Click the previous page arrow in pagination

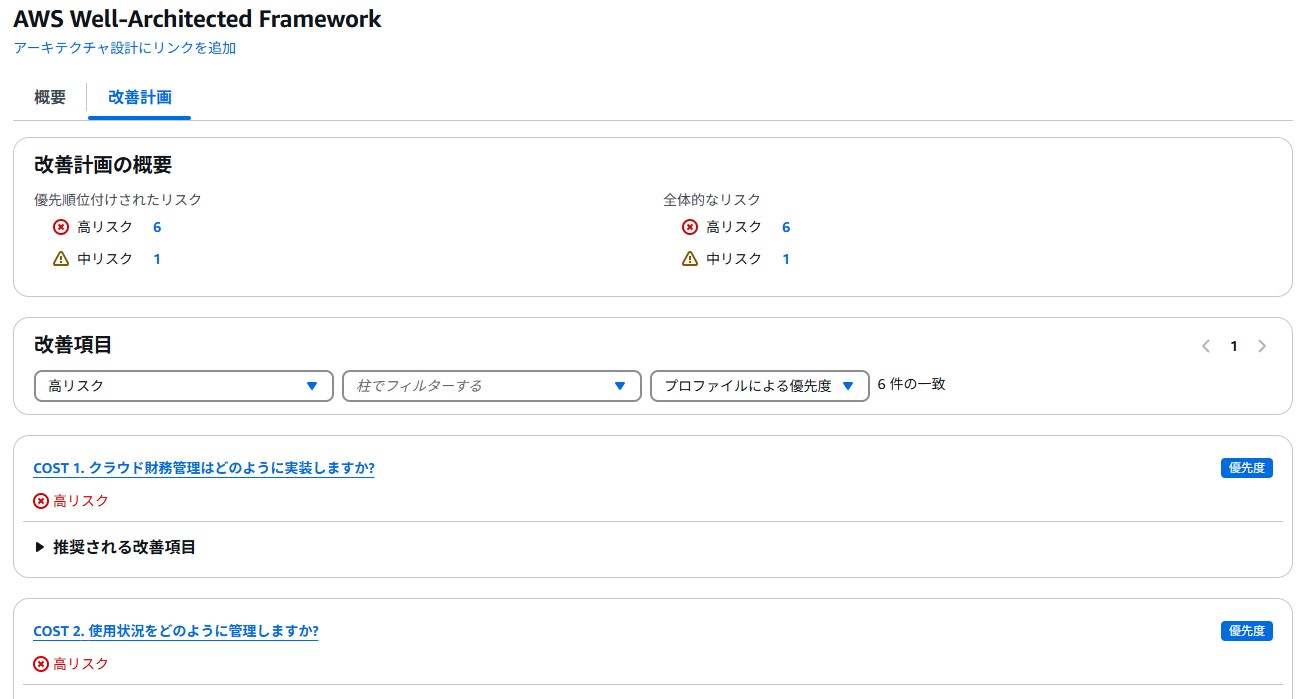tap(1206, 346)
